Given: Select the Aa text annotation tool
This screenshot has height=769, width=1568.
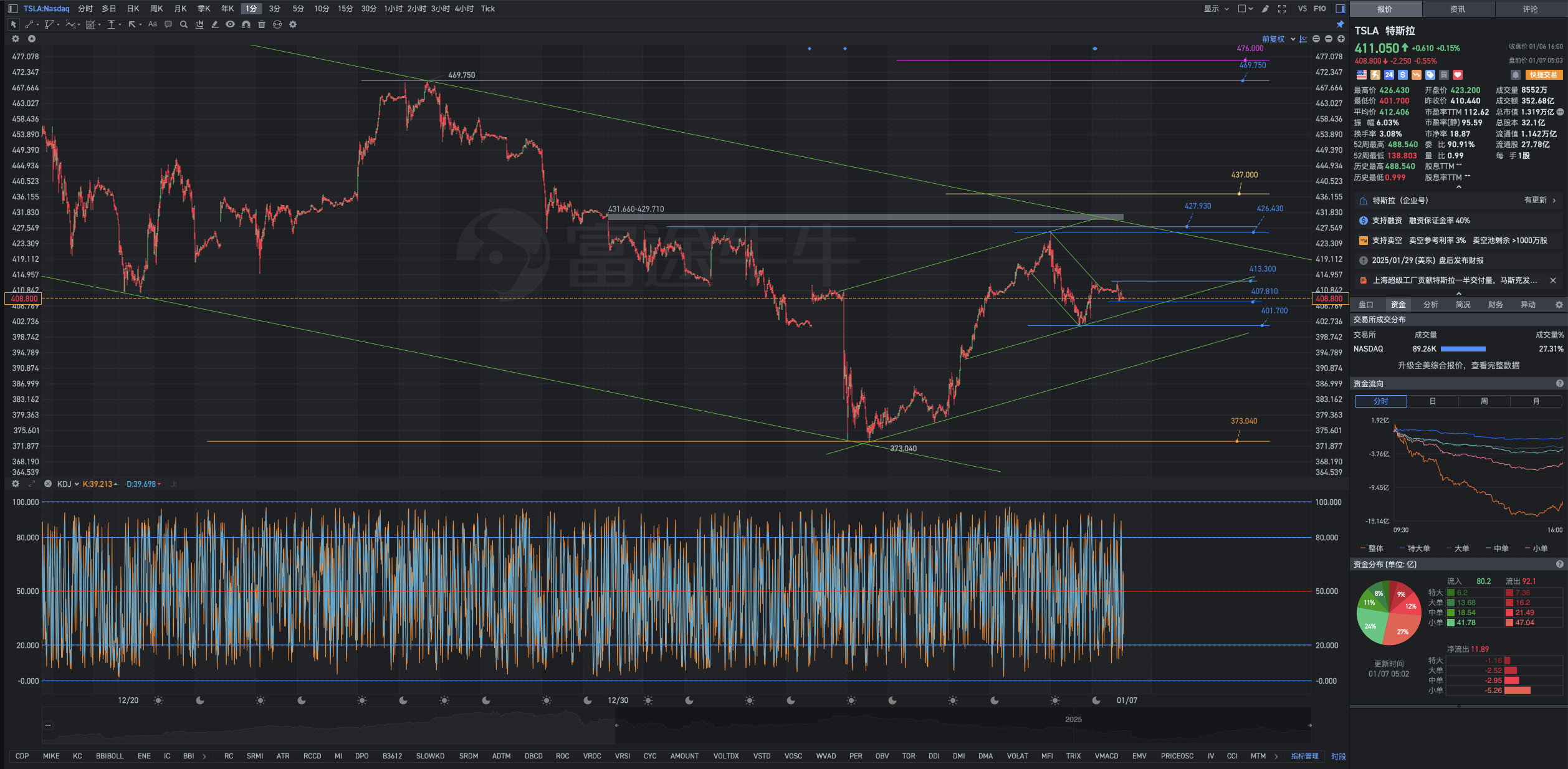Looking at the screenshot, I should click(x=153, y=24).
